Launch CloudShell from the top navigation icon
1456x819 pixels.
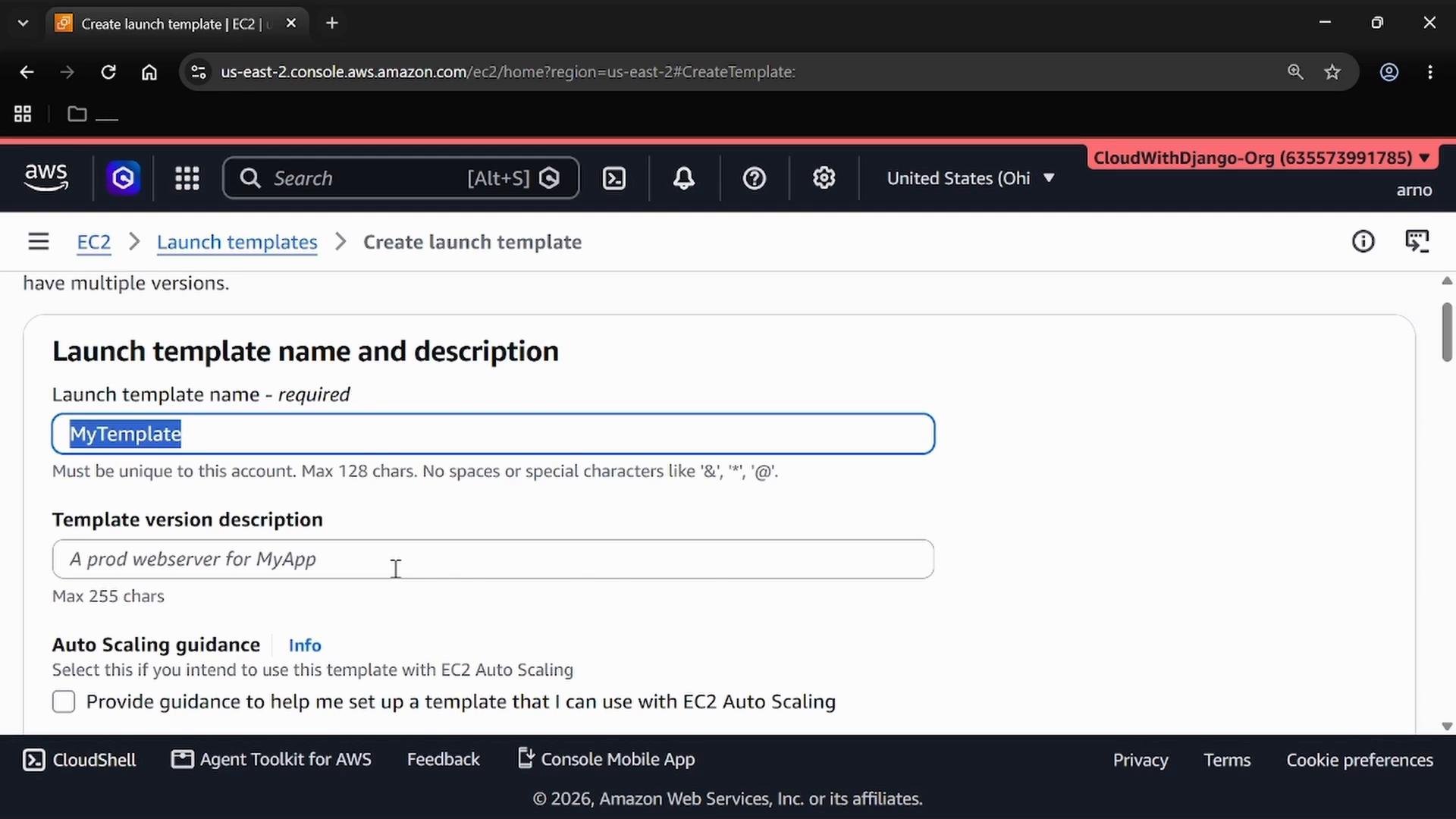(613, 178)
